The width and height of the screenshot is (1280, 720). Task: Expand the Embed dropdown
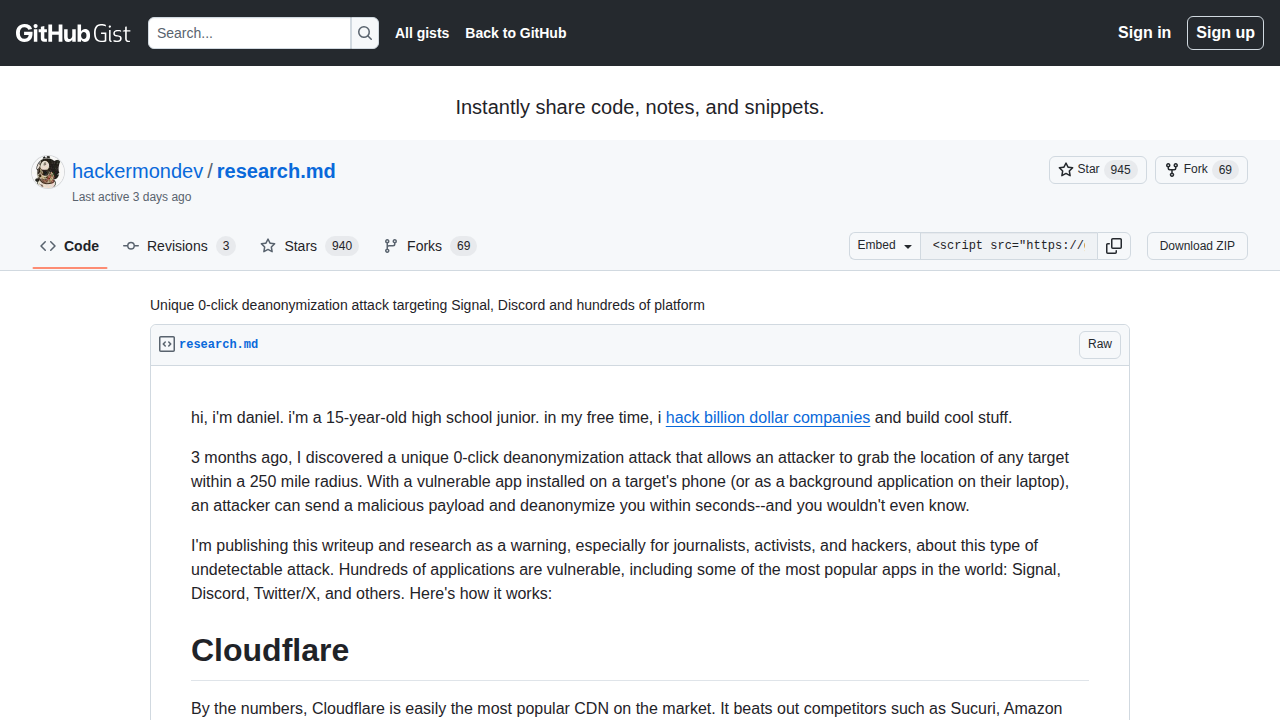pyautogui.click(x=885, y=246)
